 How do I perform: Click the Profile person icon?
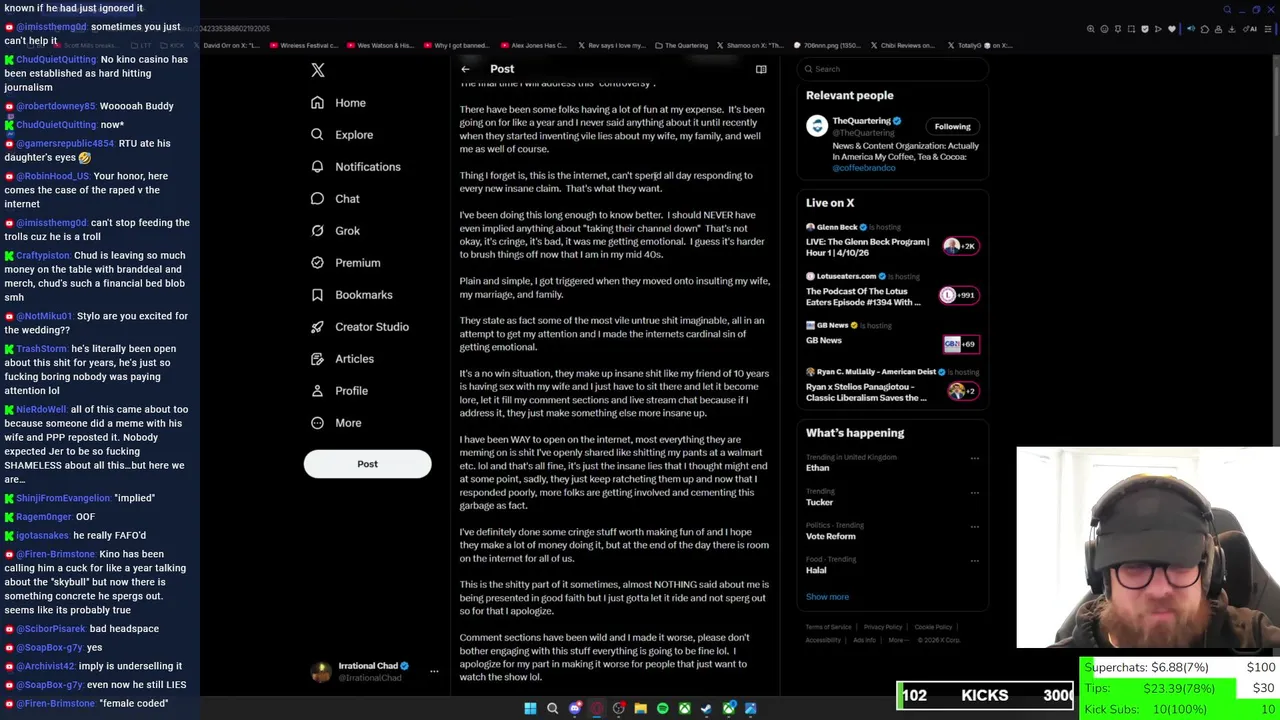click(x=317, y=391)
